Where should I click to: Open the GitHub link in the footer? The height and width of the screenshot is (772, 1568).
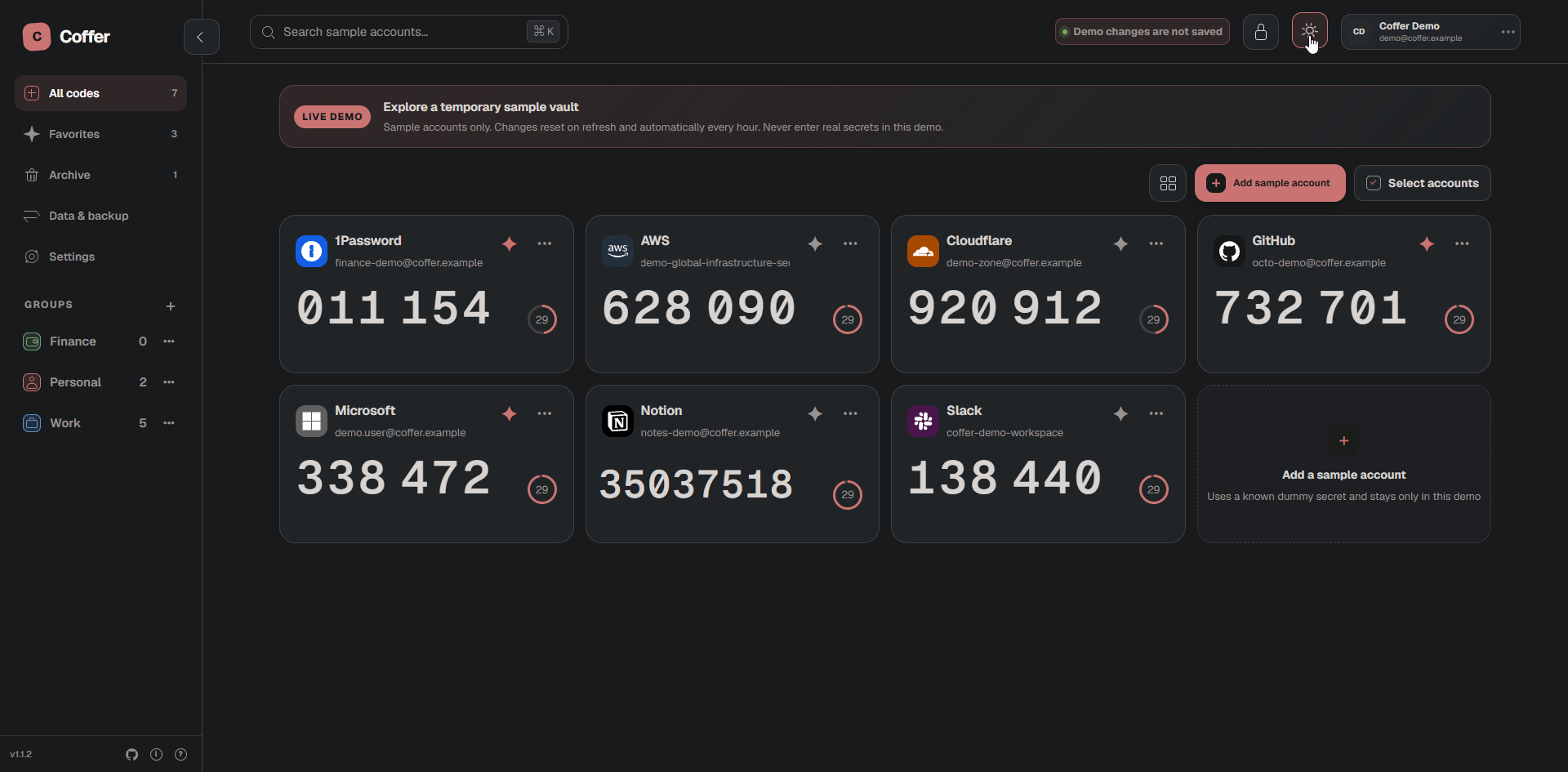point(131,754)
